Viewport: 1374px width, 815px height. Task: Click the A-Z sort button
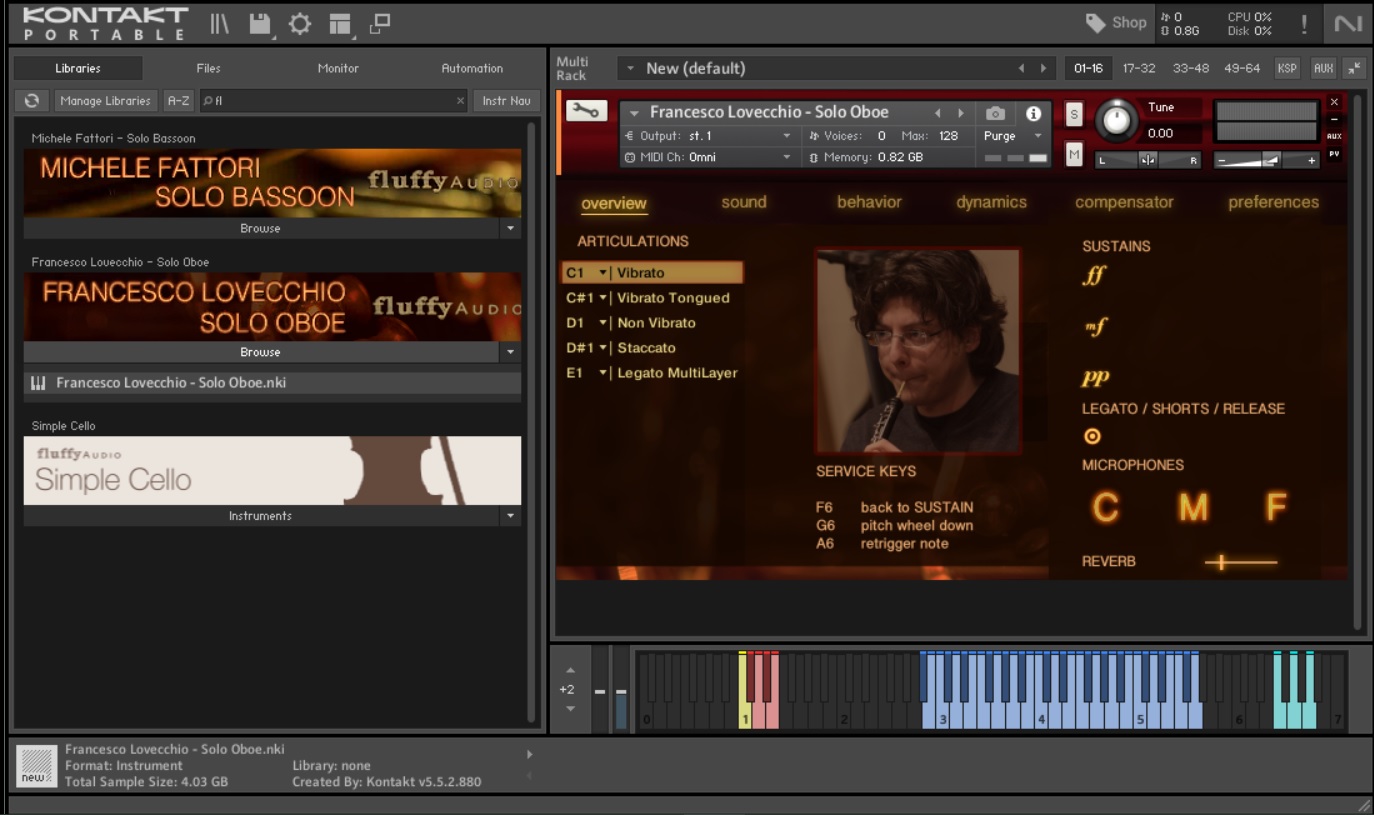pyautogui.click(x=179, y=101)
